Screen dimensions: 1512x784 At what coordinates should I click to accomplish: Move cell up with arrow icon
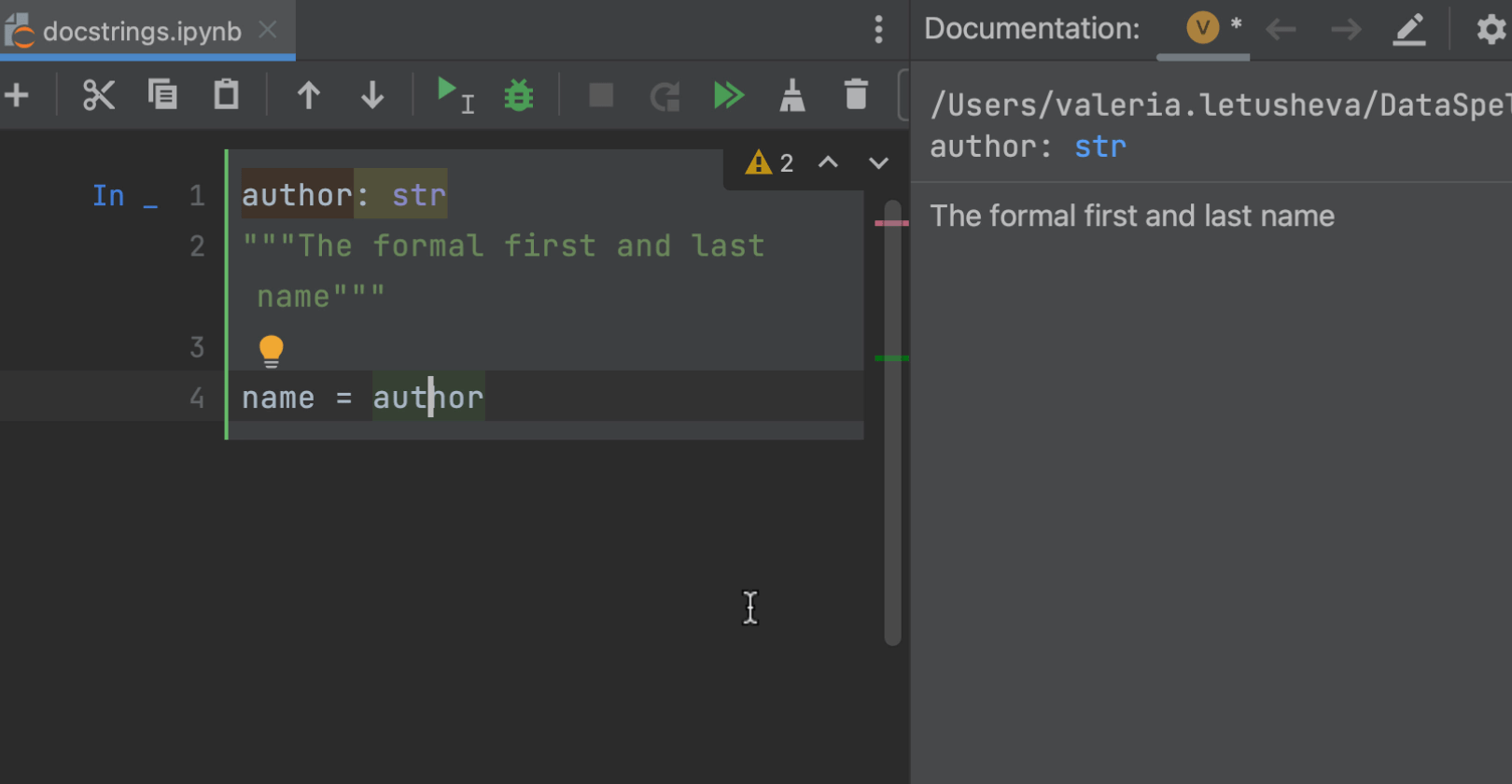308,95
